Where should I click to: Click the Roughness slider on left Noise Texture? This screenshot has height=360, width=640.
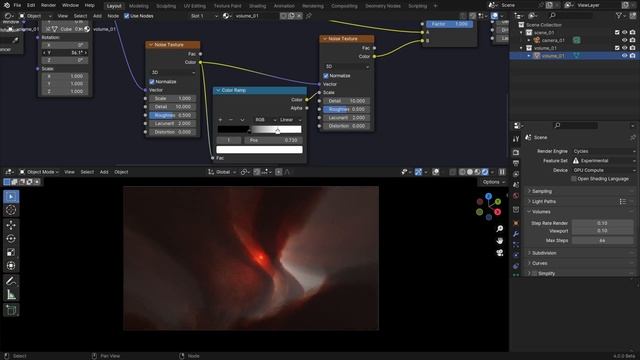pyautogui.click(x=172, y=116)
